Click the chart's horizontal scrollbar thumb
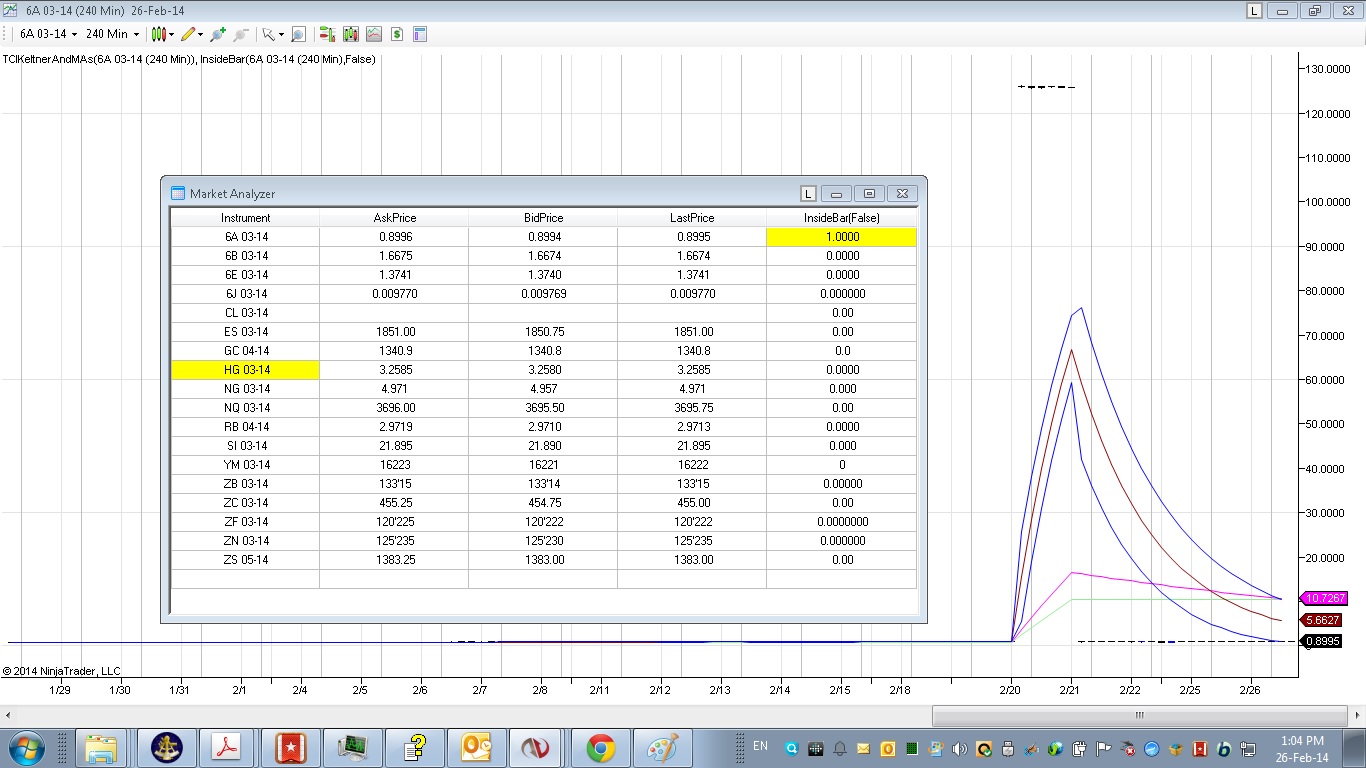Viewport: 1366px width, 768px height. click(x=1138, y=715)
